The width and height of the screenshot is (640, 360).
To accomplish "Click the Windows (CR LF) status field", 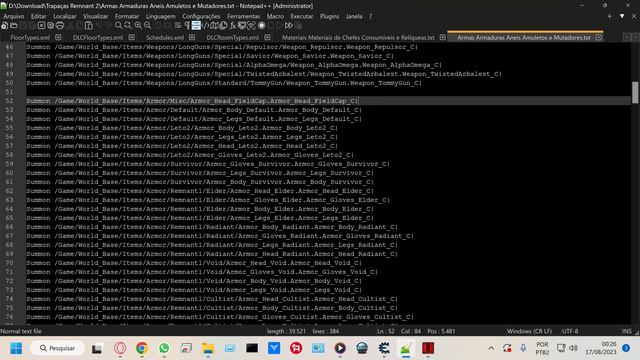I will (529, 331).
